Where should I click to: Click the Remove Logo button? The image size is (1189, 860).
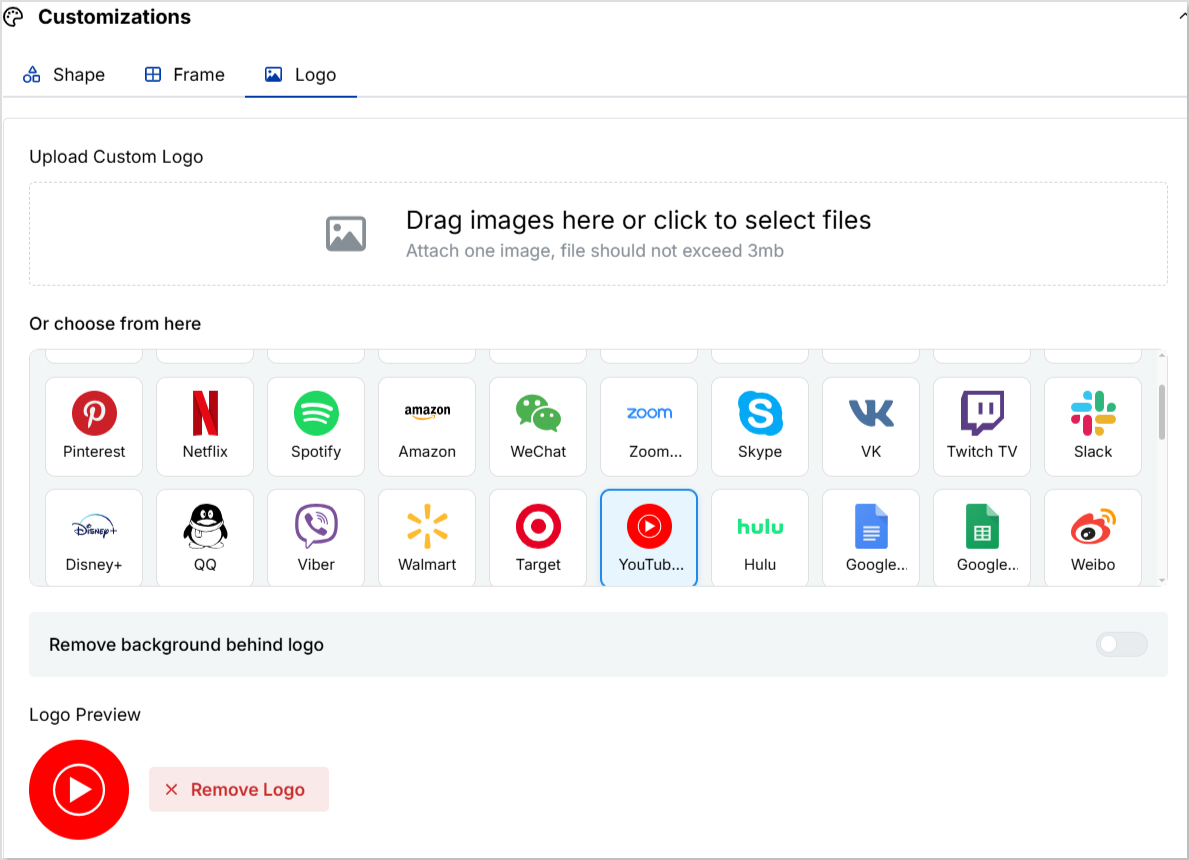click(x=239, y=789)
